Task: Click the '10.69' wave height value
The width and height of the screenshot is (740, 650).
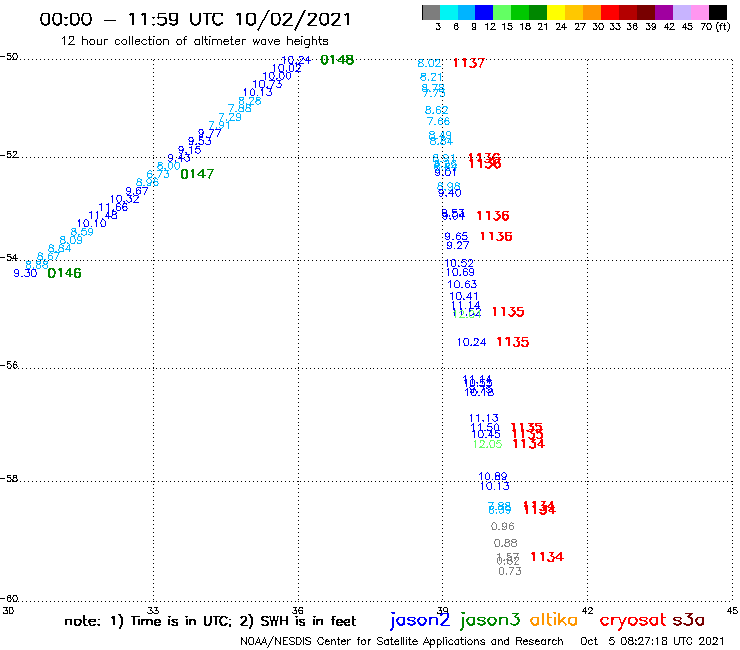Action: click(x=460, y=272)
